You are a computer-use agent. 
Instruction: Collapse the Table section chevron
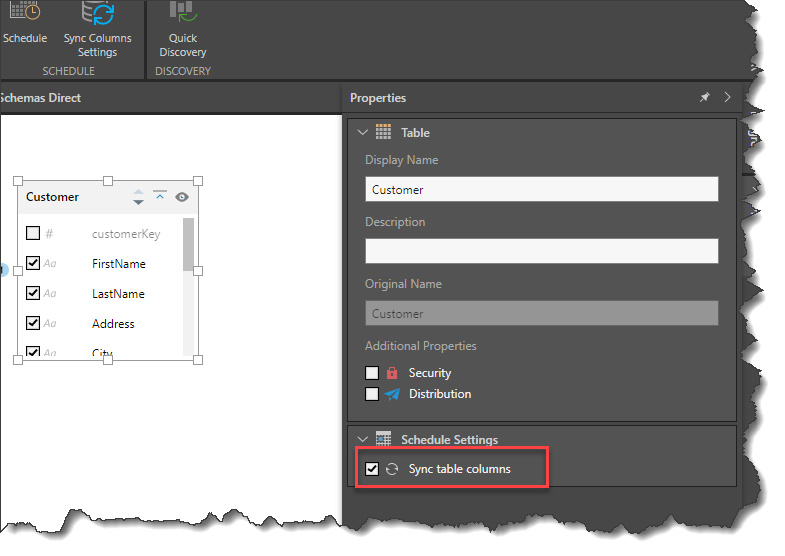pyautogui.click(x=360, y=133)
